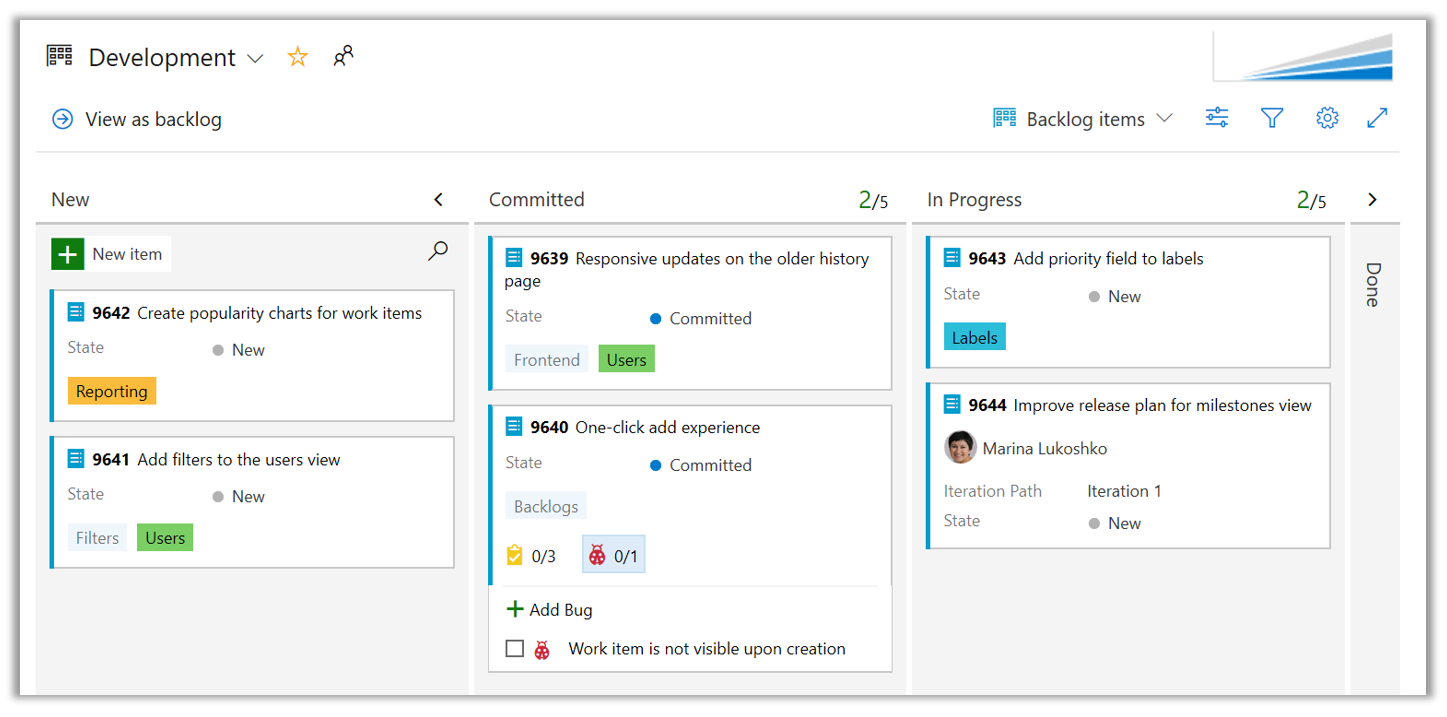Open the Backlog items level dropdown
1447x717 pixels.
[x=1083, y=119]
